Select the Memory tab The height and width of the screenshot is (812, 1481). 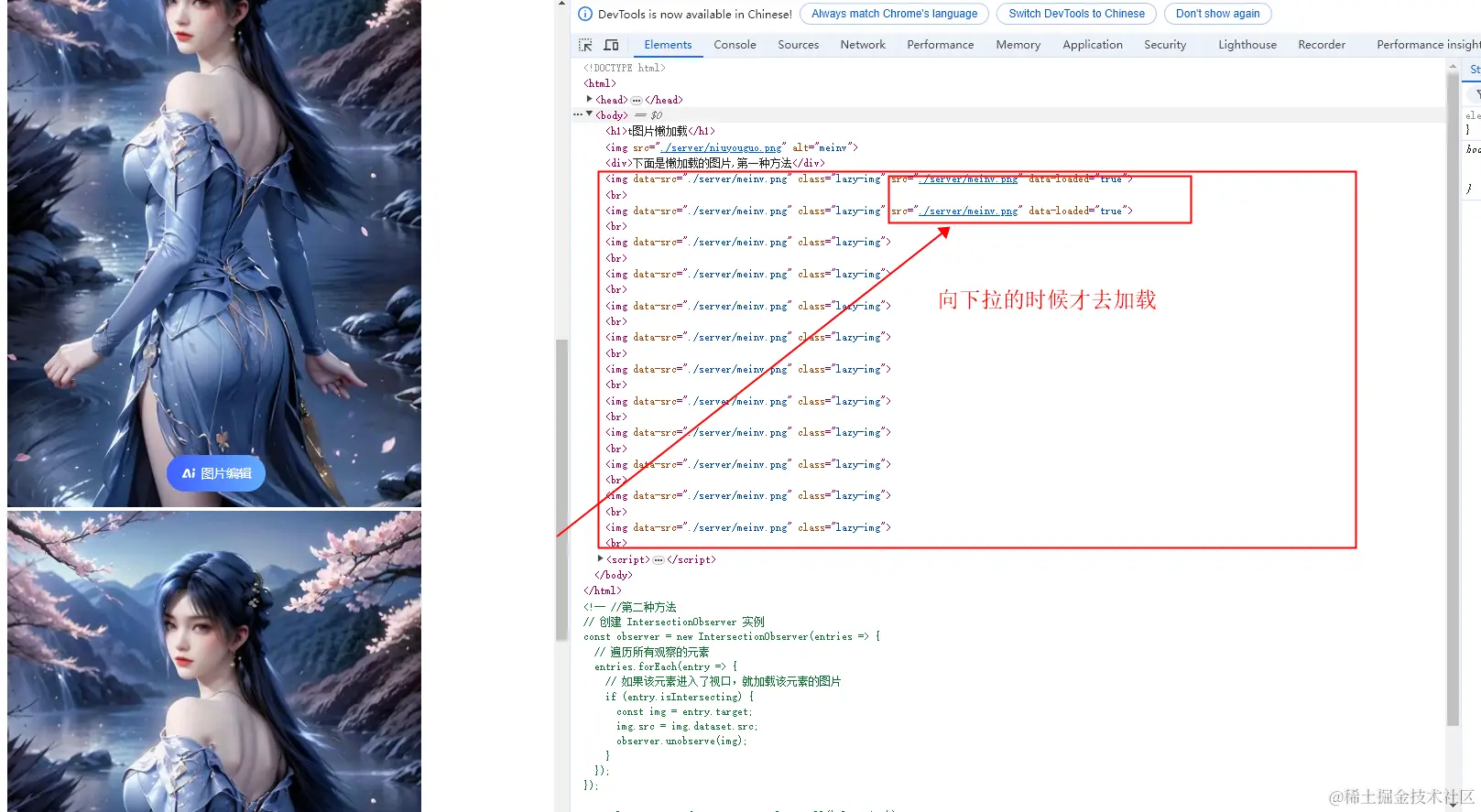tap(1018, 45)
